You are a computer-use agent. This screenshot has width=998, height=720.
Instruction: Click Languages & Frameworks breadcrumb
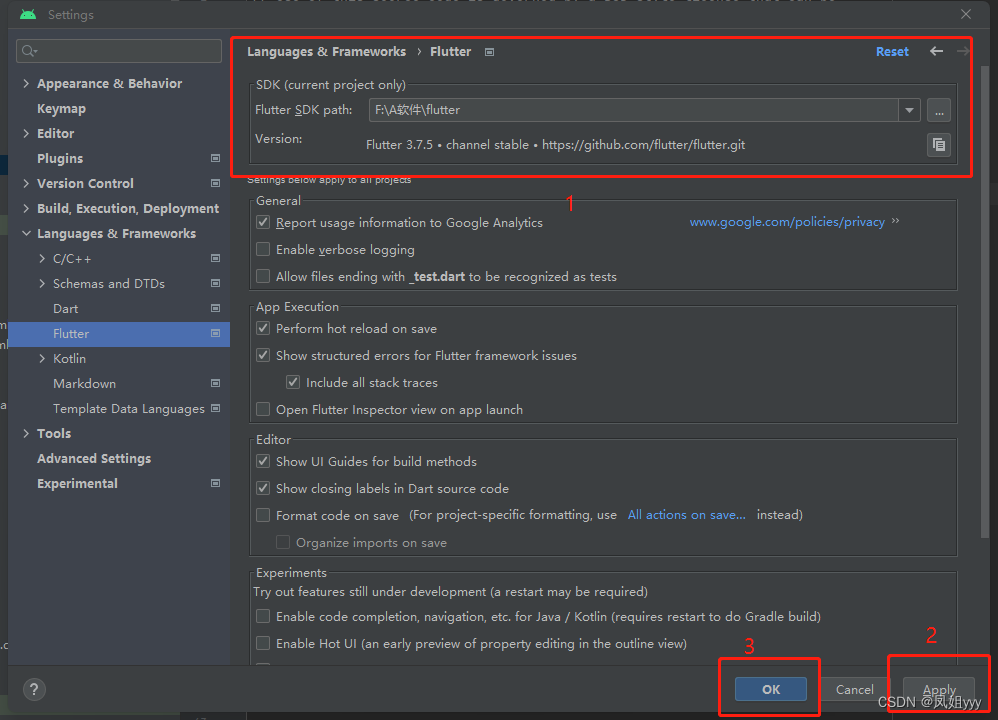point(327,52)
